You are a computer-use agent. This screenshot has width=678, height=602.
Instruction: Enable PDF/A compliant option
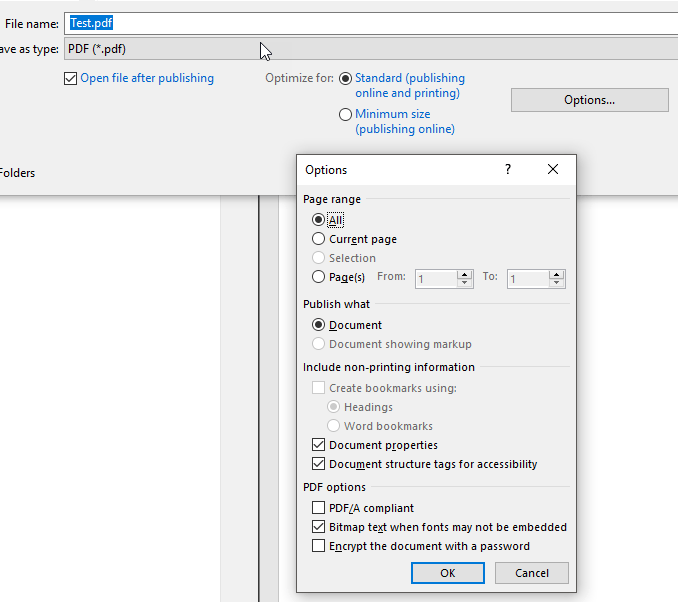click(319, 508)
